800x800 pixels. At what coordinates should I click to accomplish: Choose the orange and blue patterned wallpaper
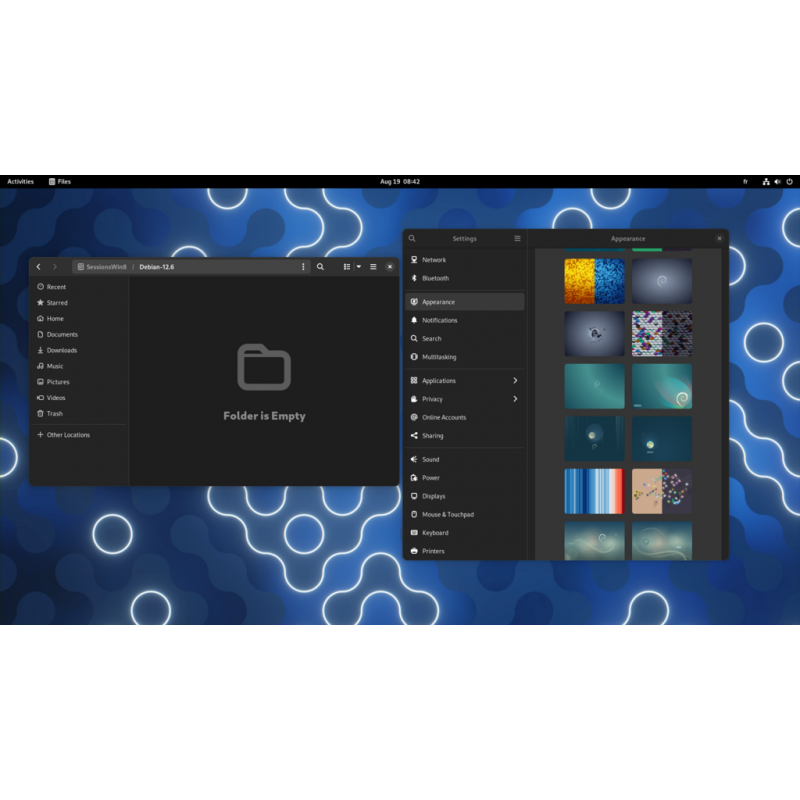tap(594, 281)
